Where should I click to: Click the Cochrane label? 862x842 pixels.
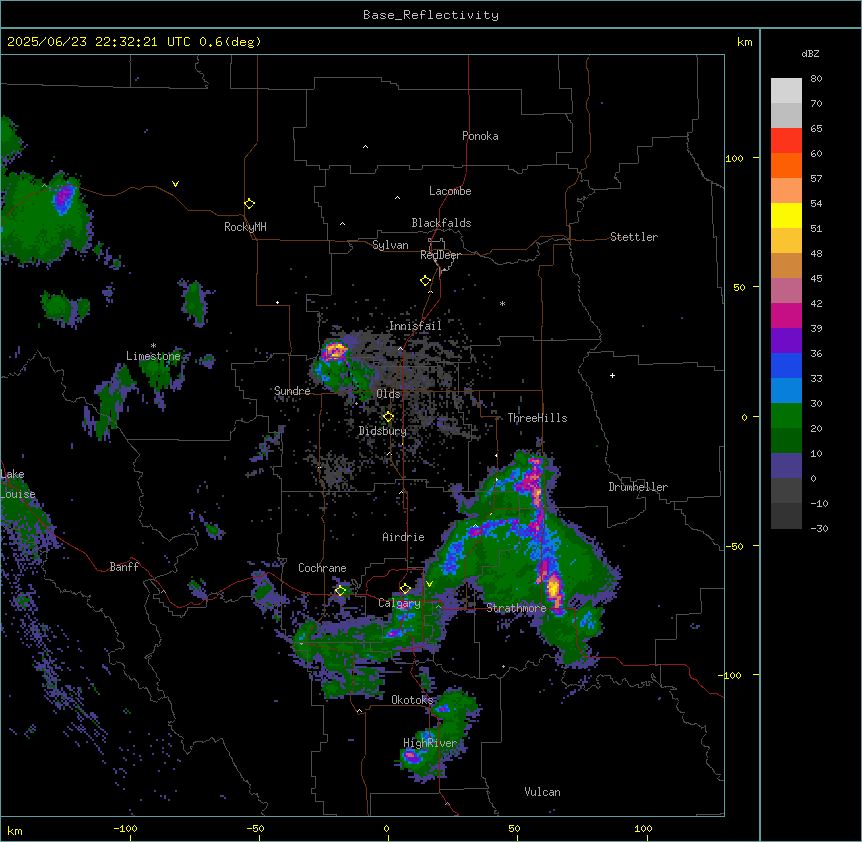[x=322, y=568]
